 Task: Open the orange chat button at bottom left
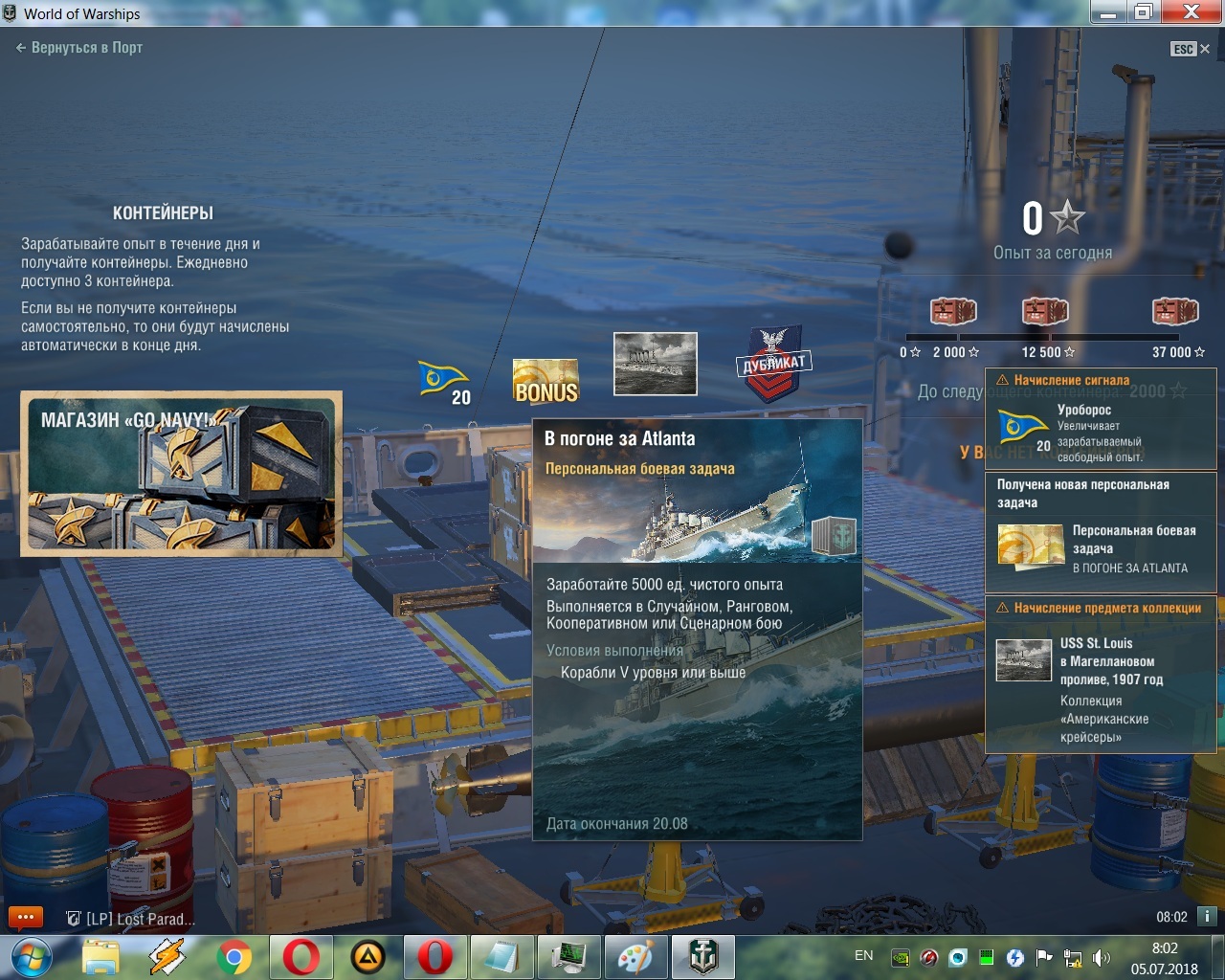(x=26, y=918)
